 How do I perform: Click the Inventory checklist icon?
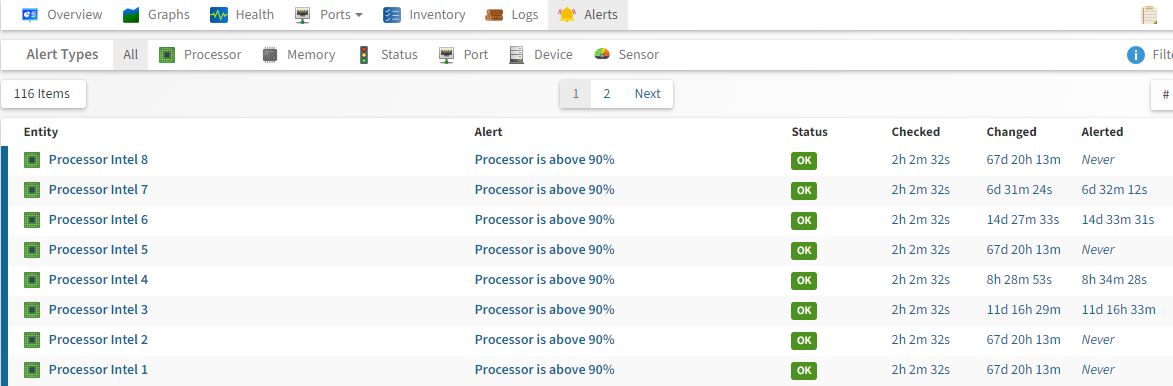(x=392, y=14)
